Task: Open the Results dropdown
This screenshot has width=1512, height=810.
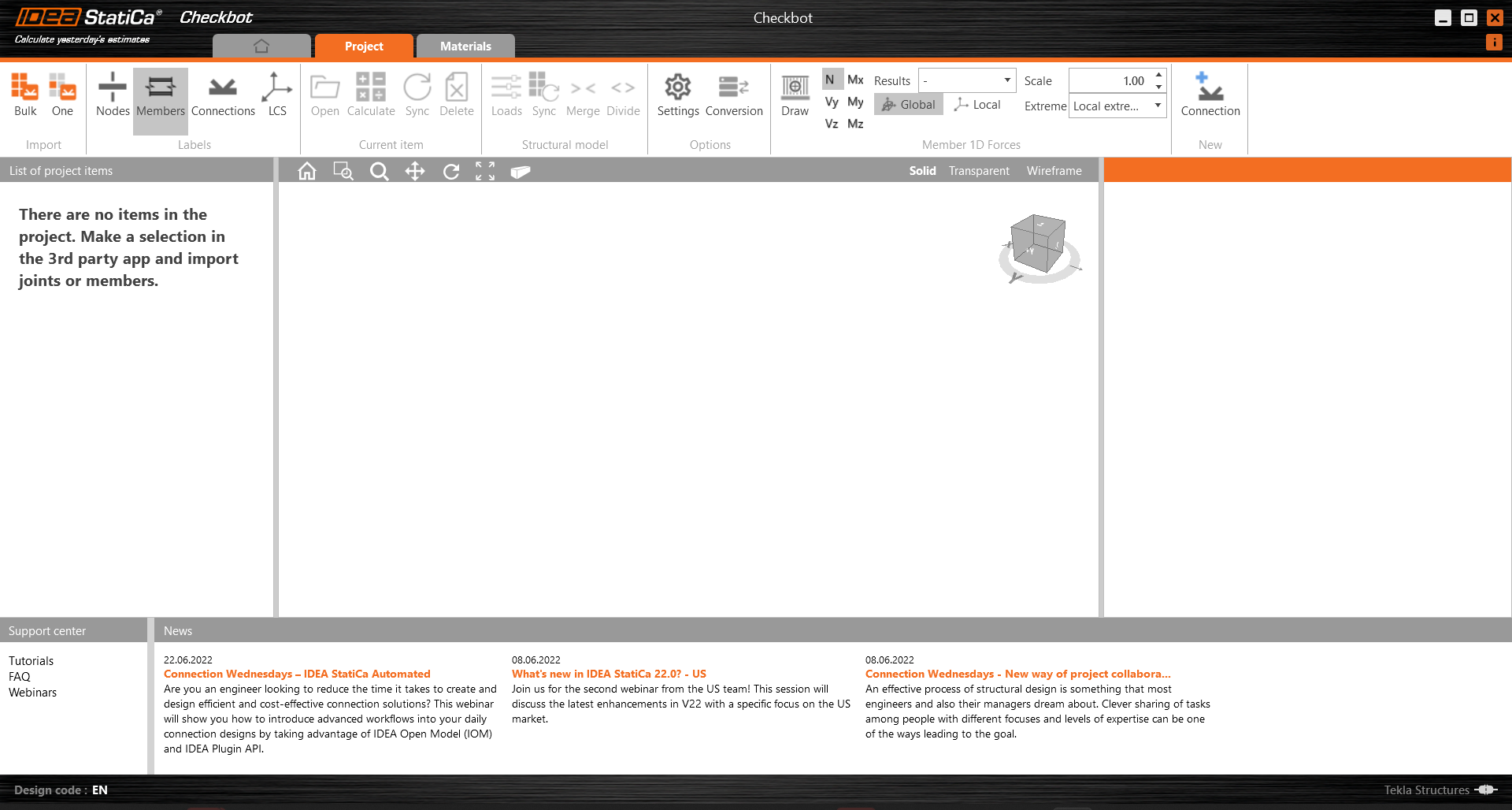Action: pos(967,80)
